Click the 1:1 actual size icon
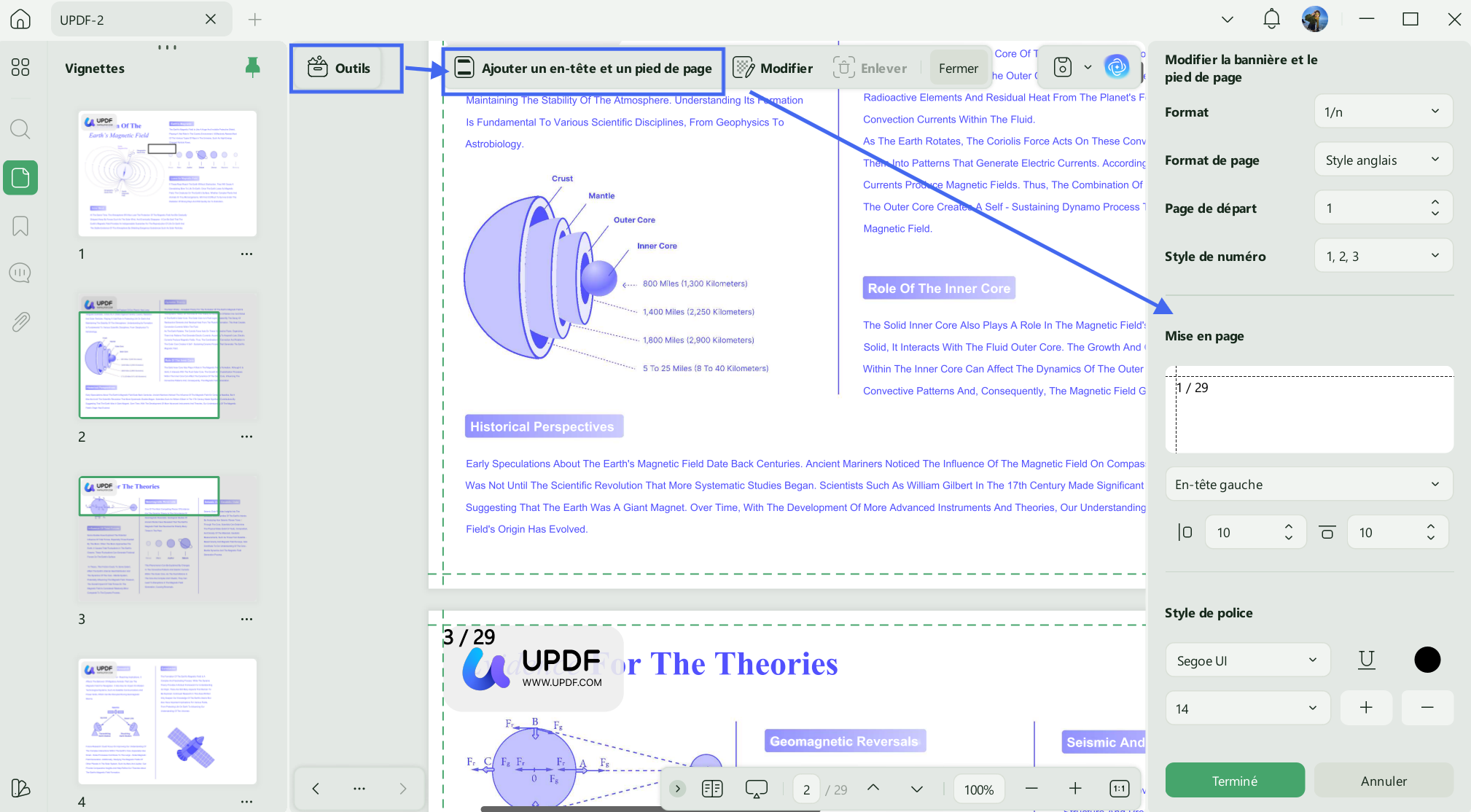 (1119, 789)
